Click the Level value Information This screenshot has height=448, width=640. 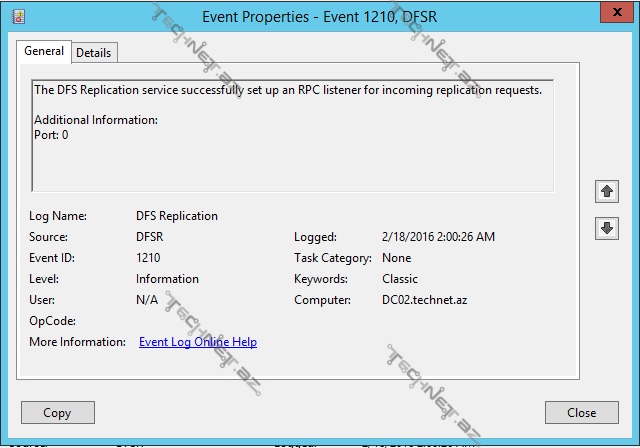(167, 279)
